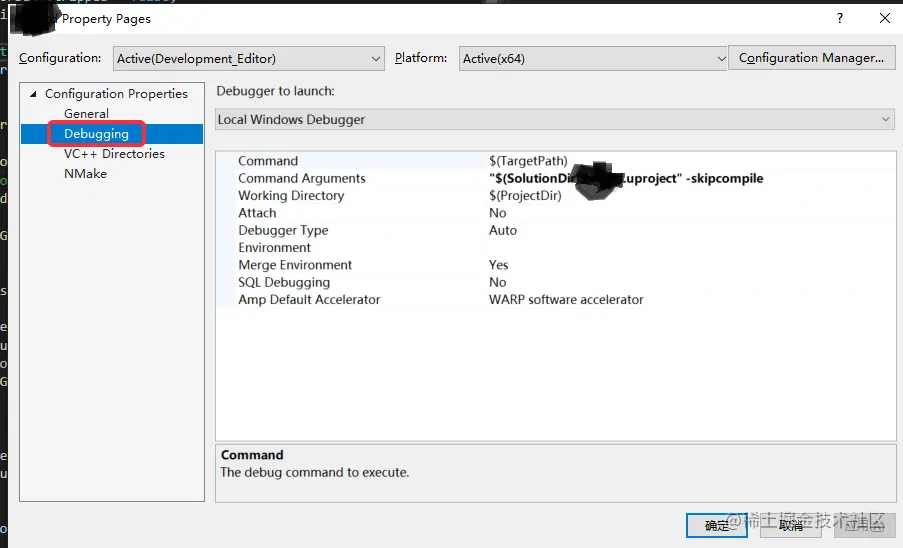Click the Debugger Type value Auto

[x=503, y=230]
